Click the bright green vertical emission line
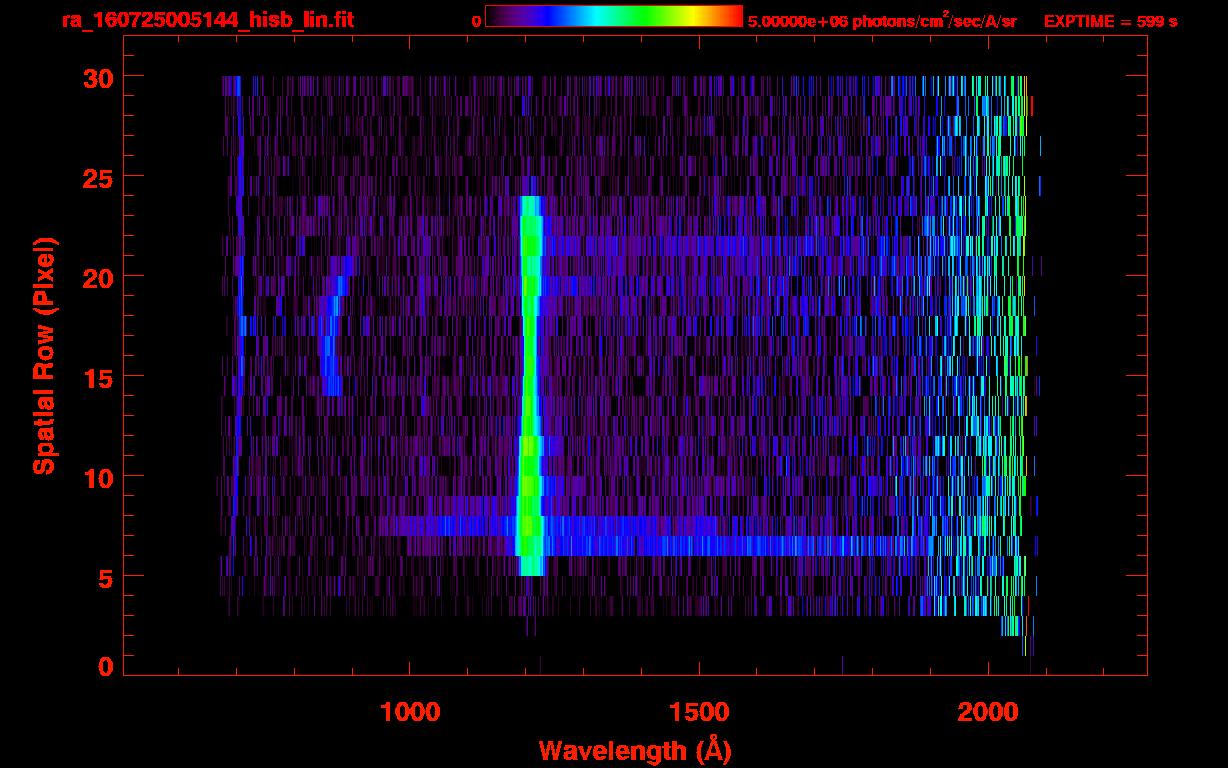Image resolution: width=1228 pixels, height=768 pixels. click(529, 380)
